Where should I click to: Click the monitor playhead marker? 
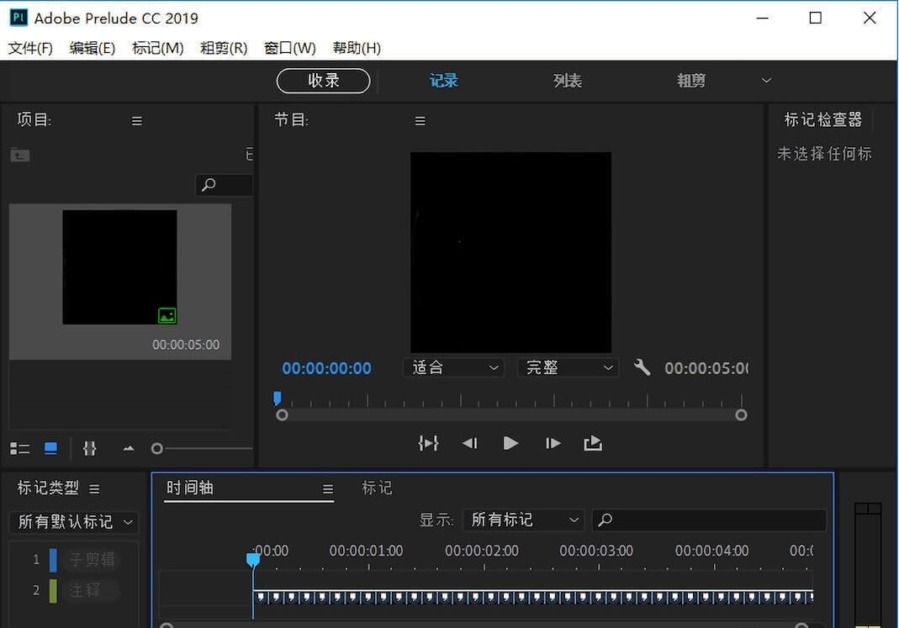[277, 398]
